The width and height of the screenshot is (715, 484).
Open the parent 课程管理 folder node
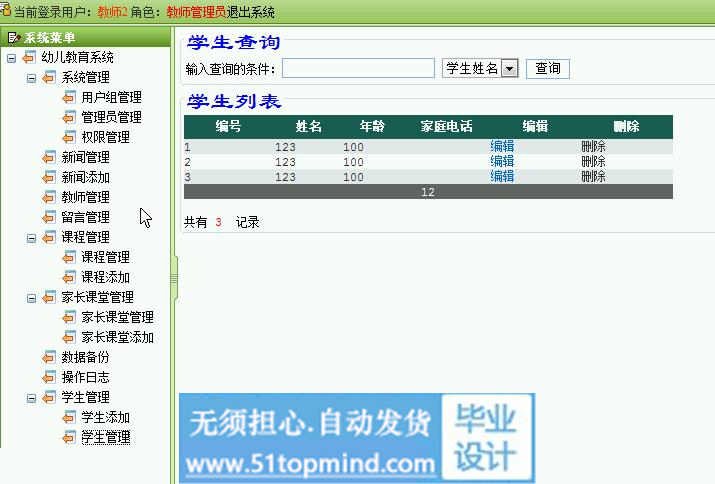click(x=85, y=238)
